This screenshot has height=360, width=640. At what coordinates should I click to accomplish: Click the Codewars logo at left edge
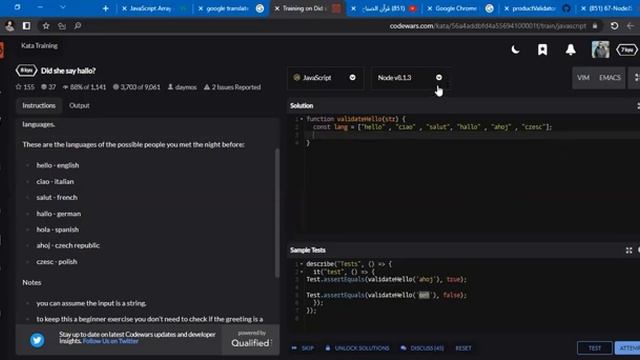2,50
